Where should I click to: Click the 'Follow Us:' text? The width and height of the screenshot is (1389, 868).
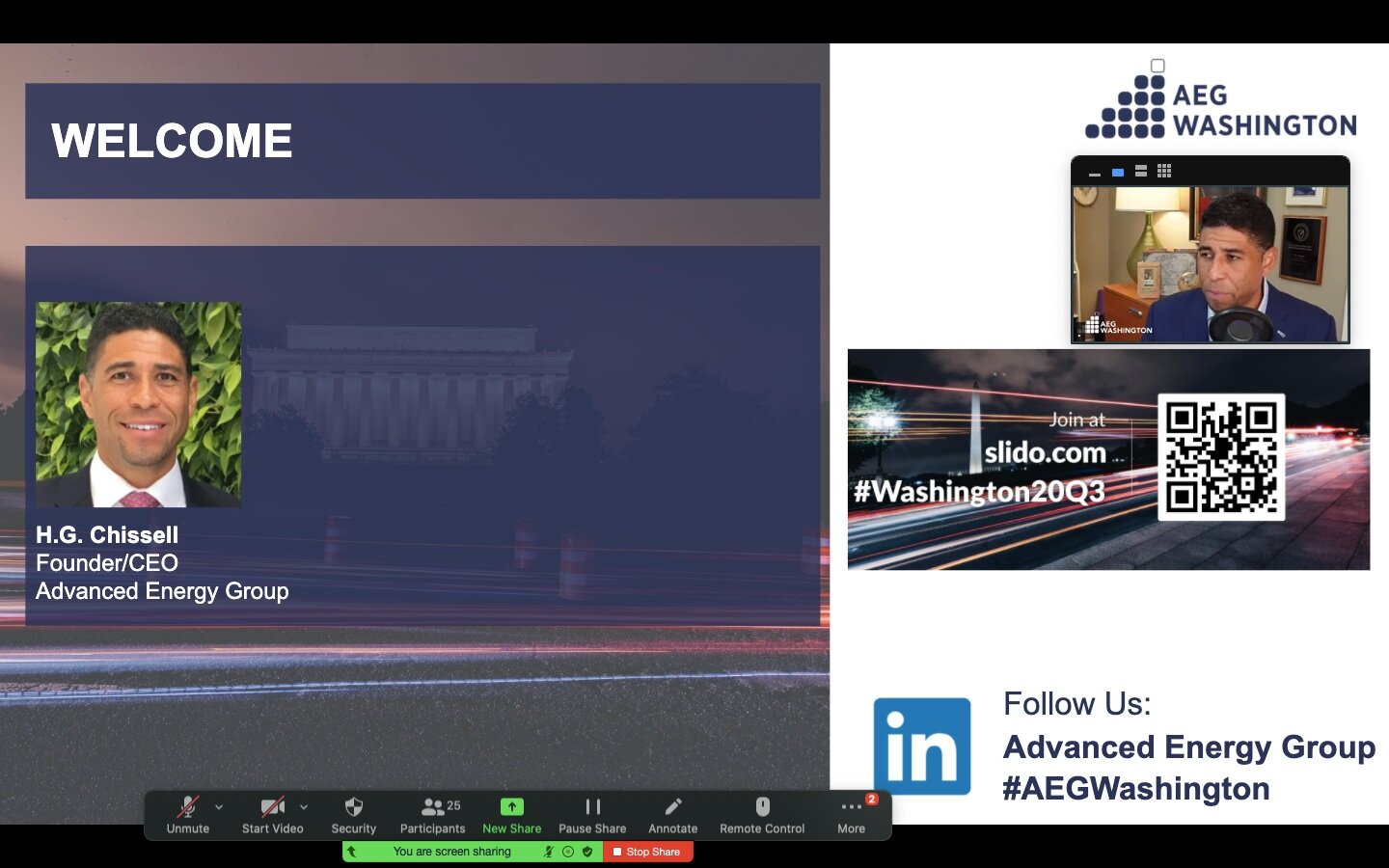(x=1077, y=704)
